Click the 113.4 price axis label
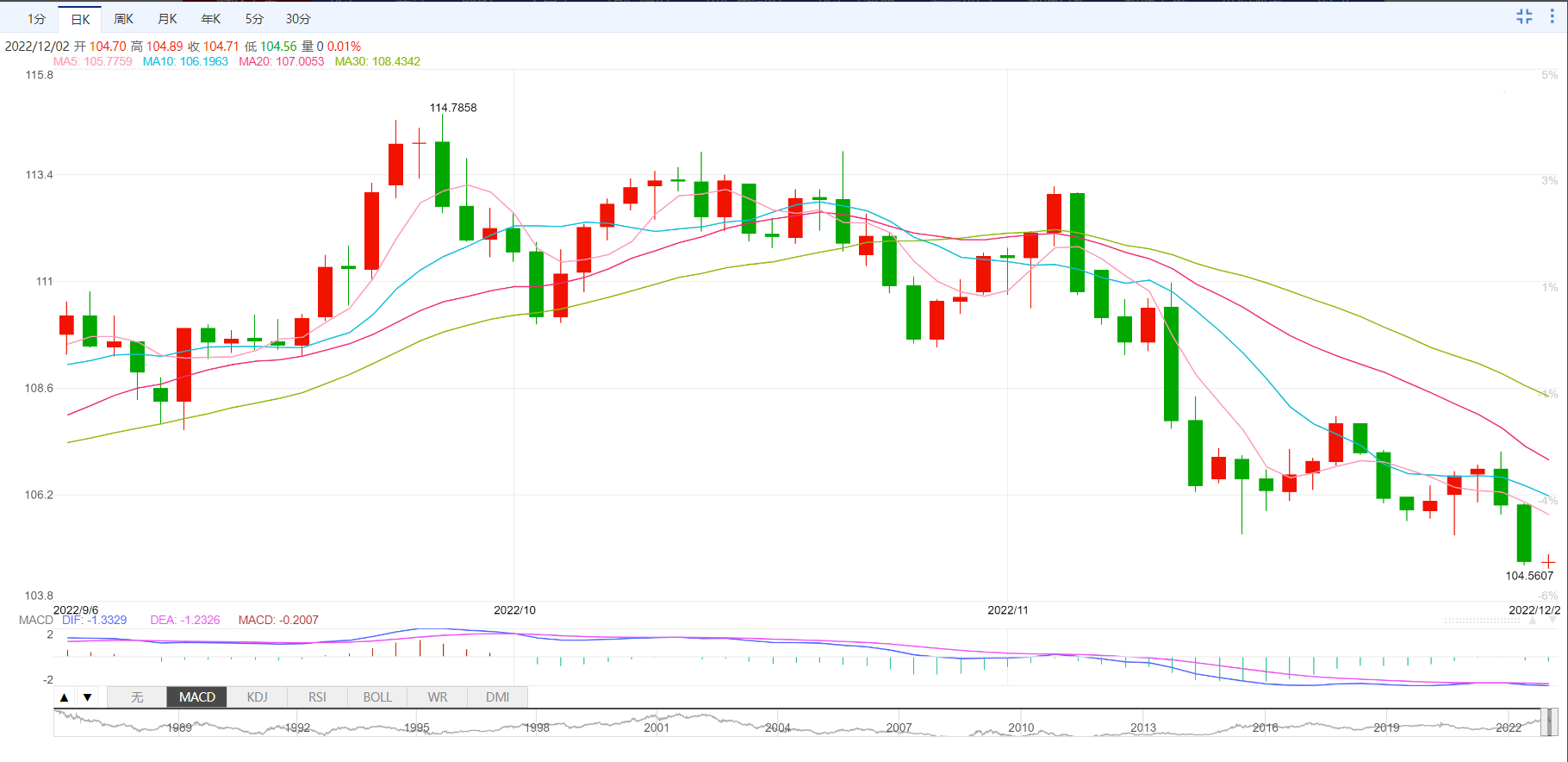 click(39, 175)
